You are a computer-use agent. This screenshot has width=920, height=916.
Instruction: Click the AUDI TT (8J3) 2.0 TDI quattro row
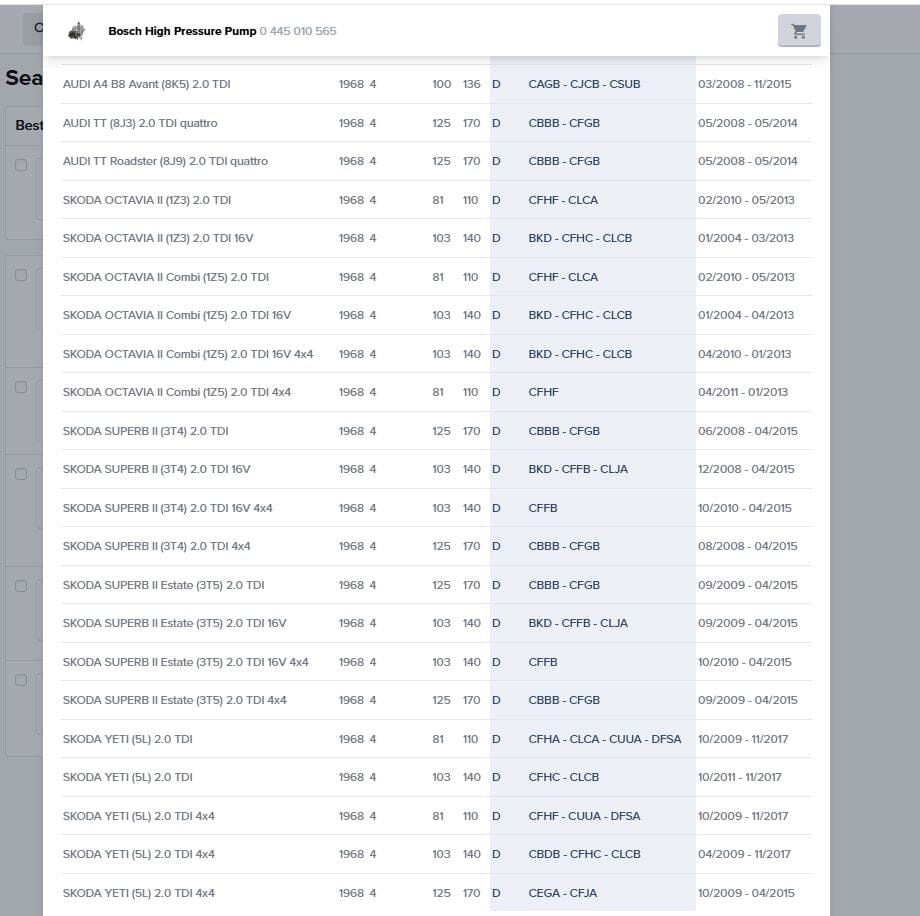140,123
